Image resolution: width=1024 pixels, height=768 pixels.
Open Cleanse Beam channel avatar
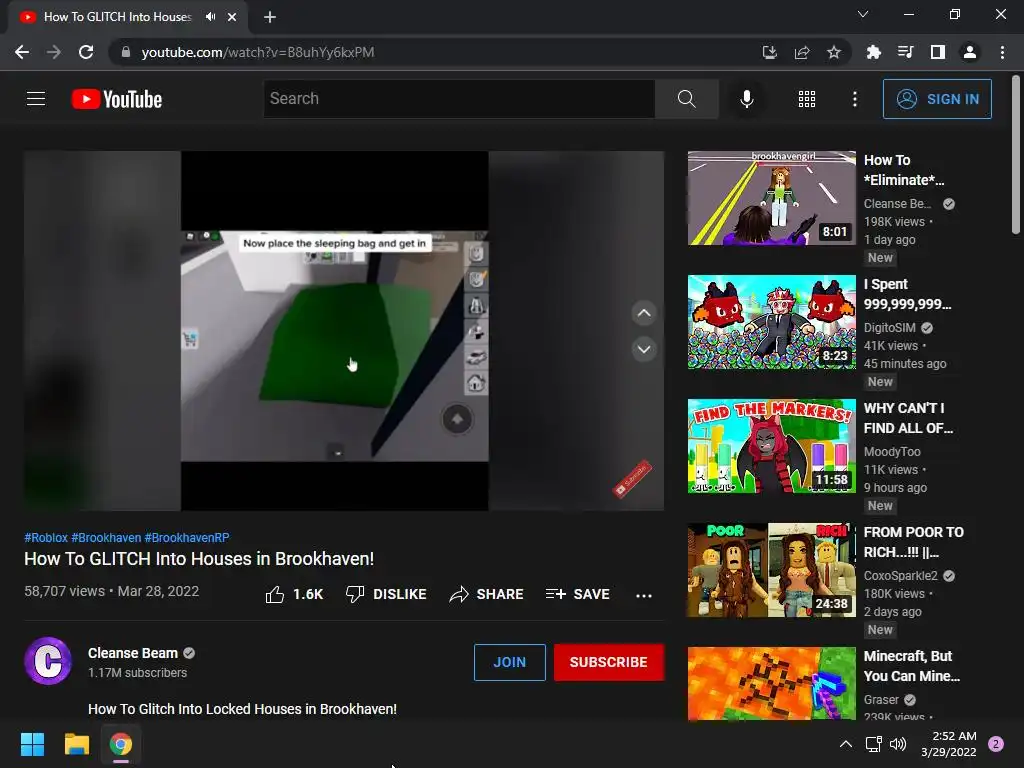tap(48, 661)
